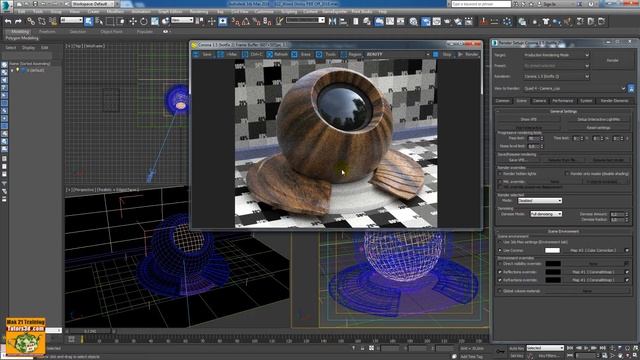Click the Show VFB button
Viewport: 640px width, 360px height.
click(x=528, y=120)
